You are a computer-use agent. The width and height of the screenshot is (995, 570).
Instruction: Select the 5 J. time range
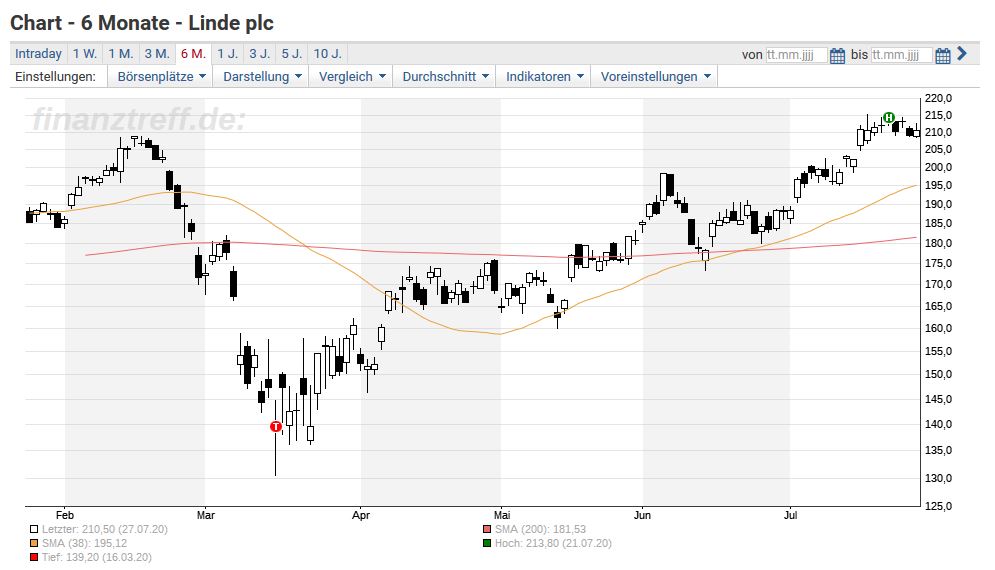click(x=292, y=54)
